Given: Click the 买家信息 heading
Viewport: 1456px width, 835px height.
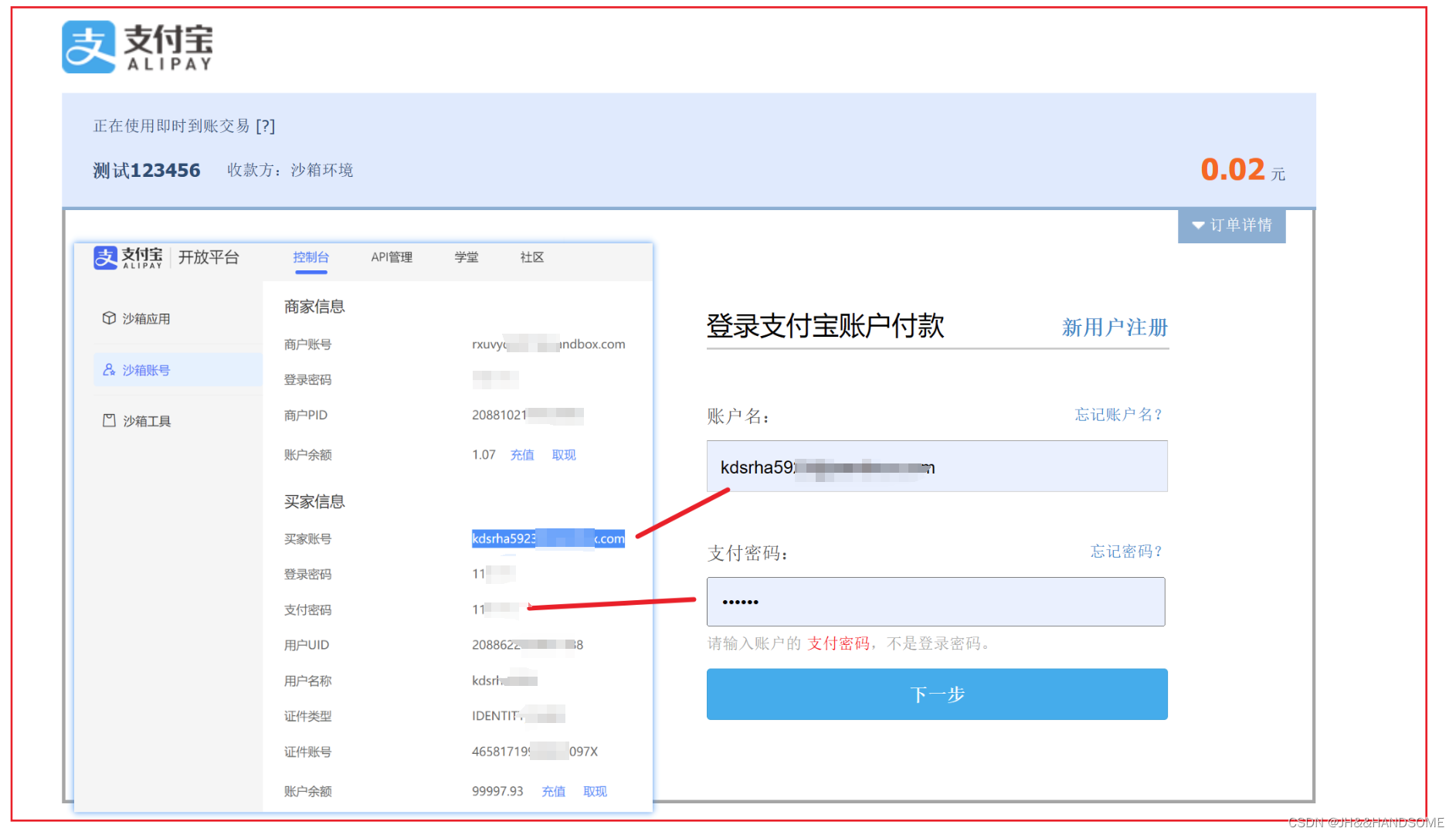Looking at the screenshot, I should click(x=314, y=502).
